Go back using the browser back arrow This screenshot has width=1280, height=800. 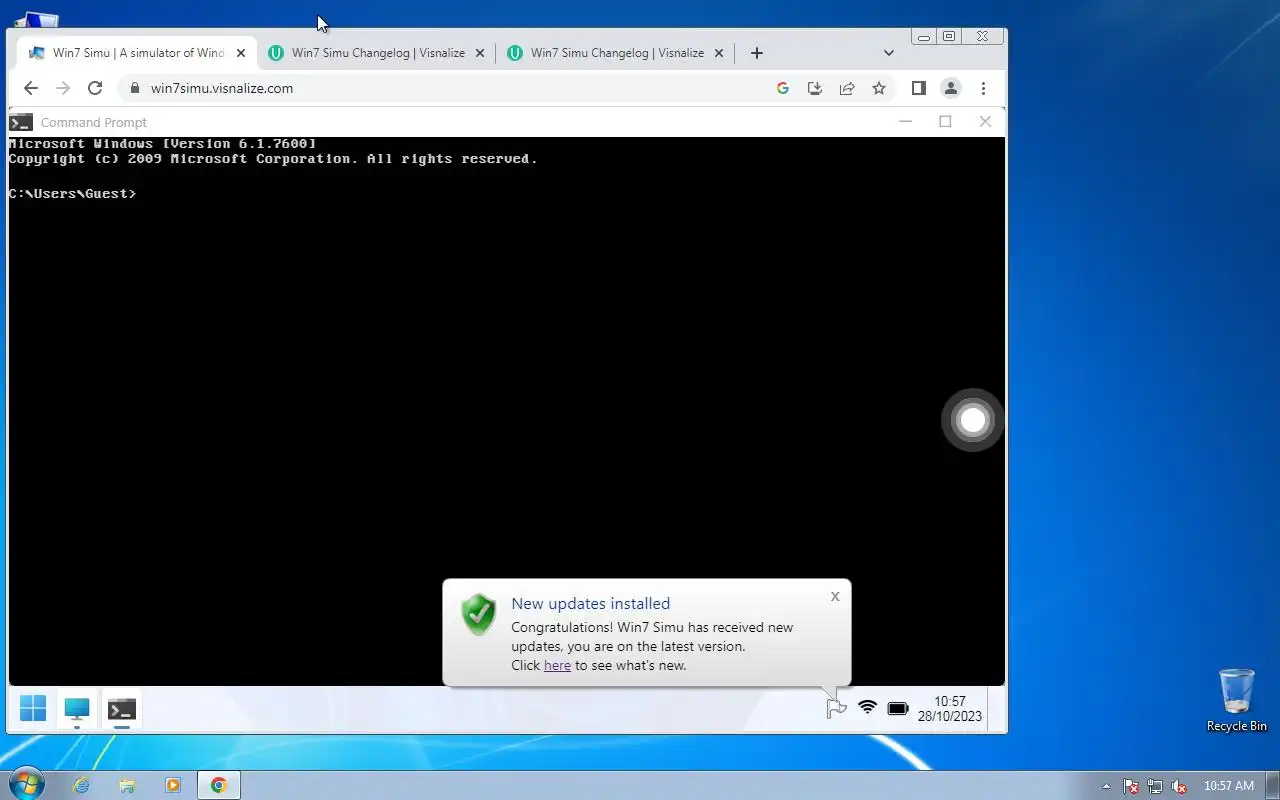click(31, 88)
